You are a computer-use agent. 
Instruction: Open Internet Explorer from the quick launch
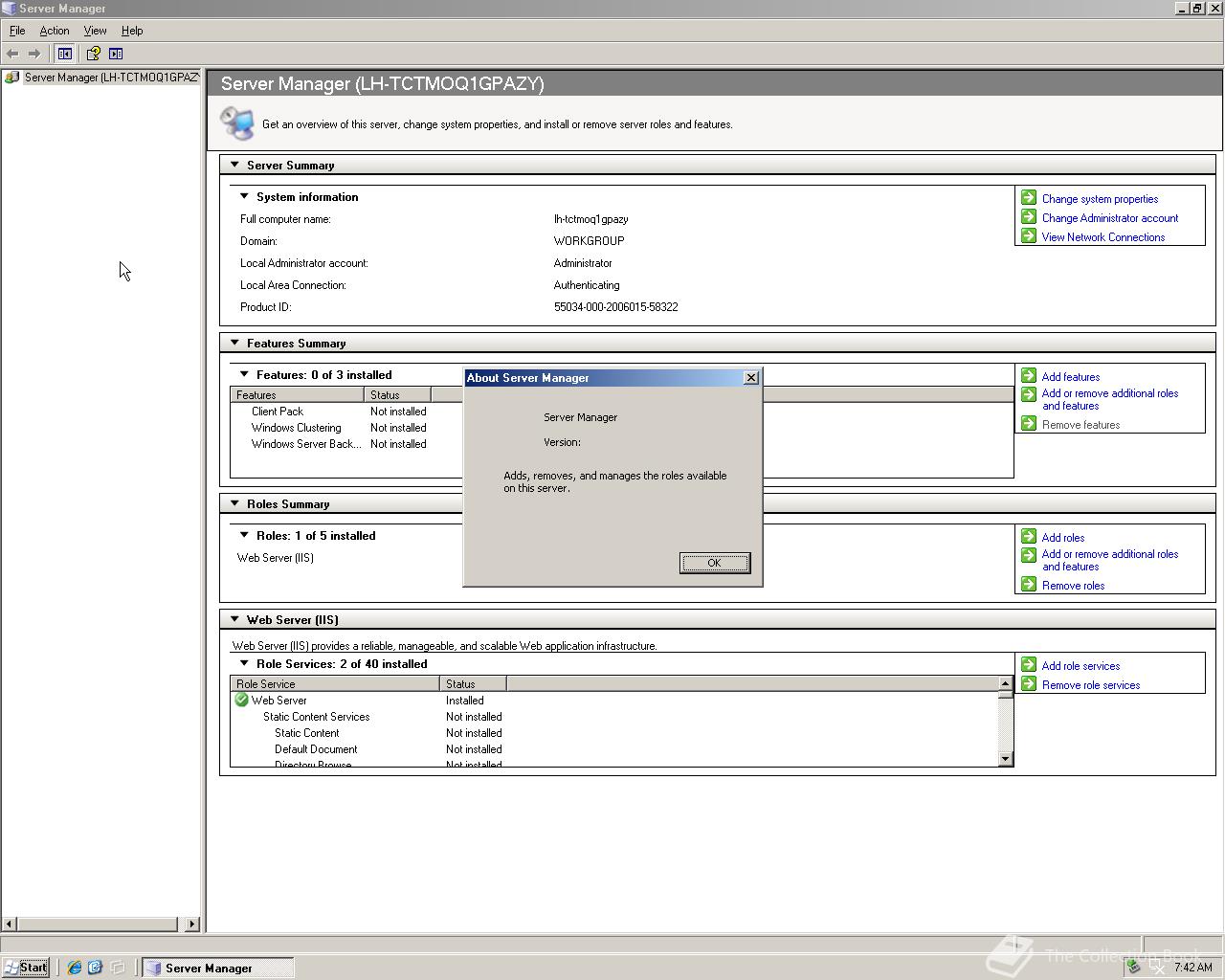click(74, 968)
